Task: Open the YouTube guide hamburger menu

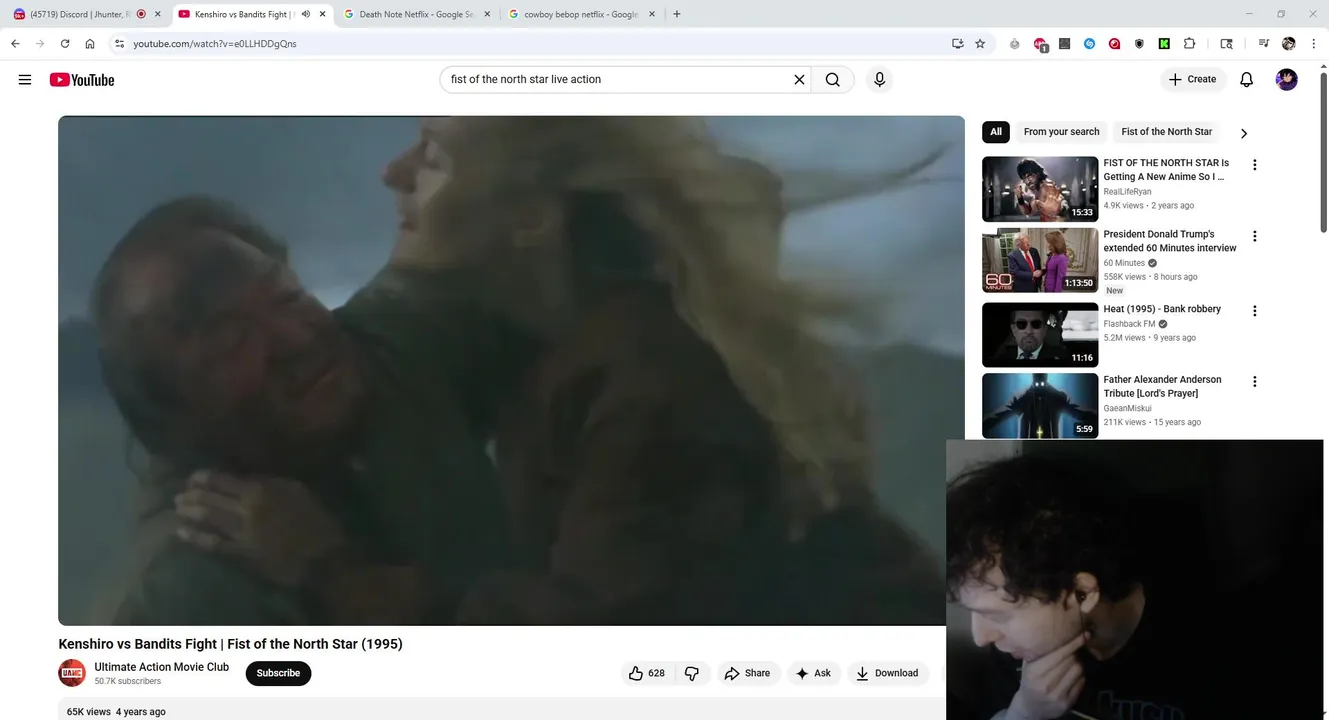Action: [x=25, y=80]
